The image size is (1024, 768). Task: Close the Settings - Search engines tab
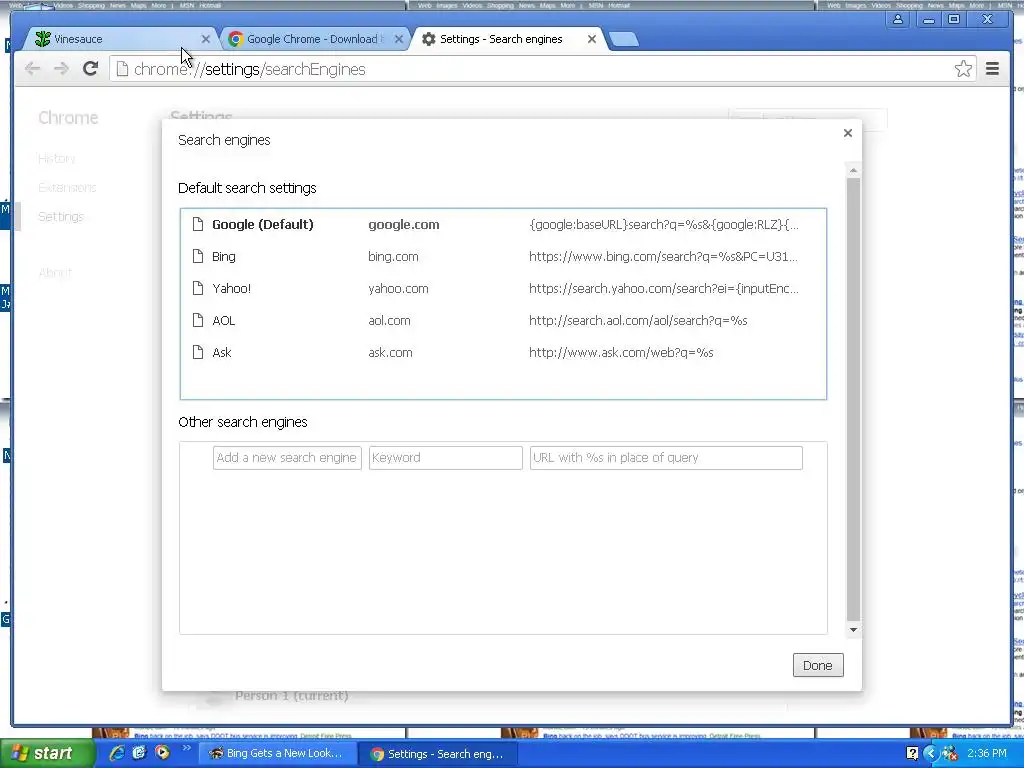[592, 39]
